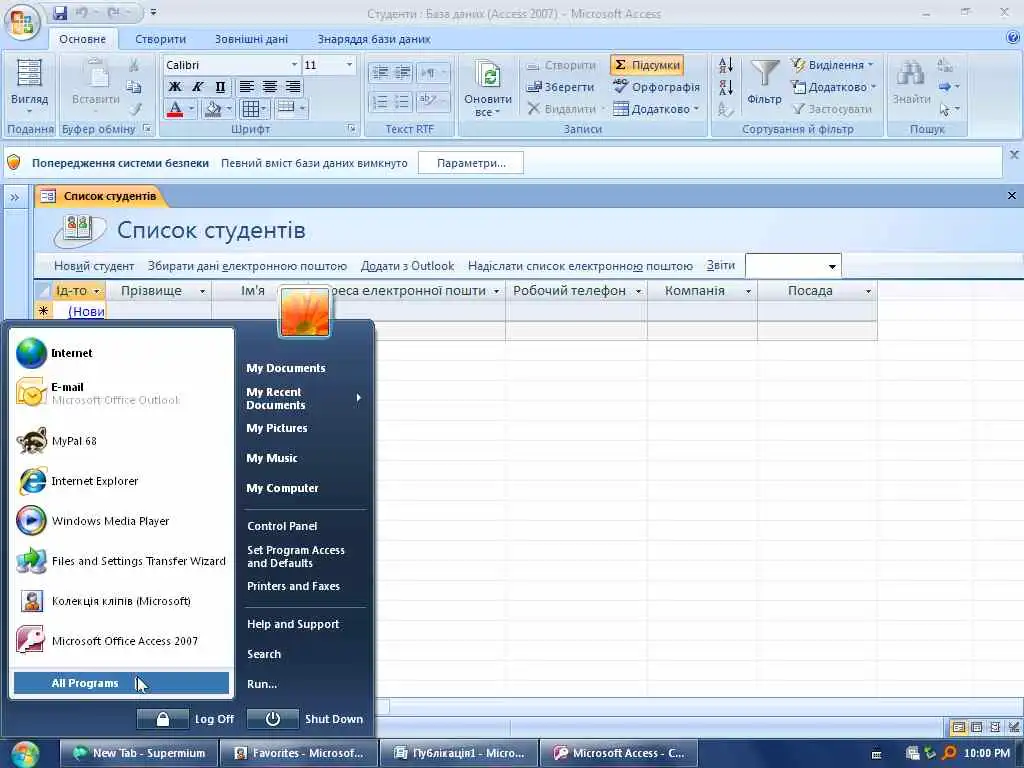This screenshot has height=768, width=1024.
Task: Expand the navigation pane chevron
Action: click(15, 197)
